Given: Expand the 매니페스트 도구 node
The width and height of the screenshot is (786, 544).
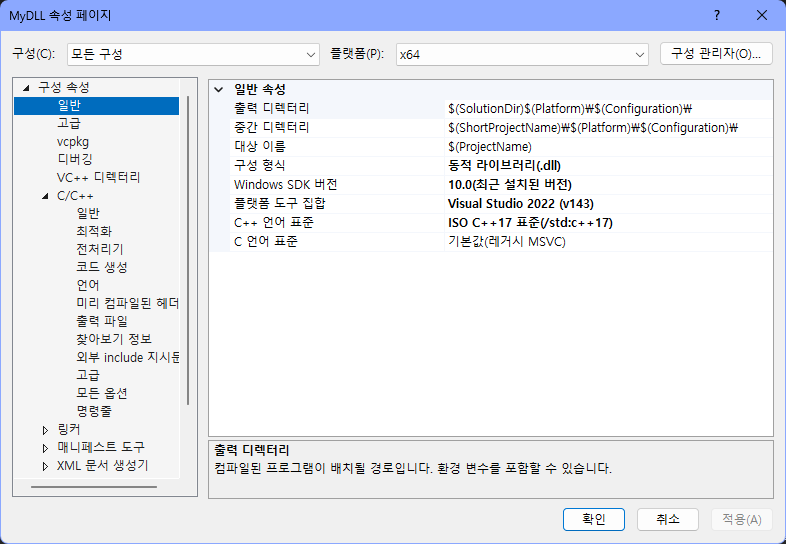Looking at the screenshot, I should click(x=45, y=447).
